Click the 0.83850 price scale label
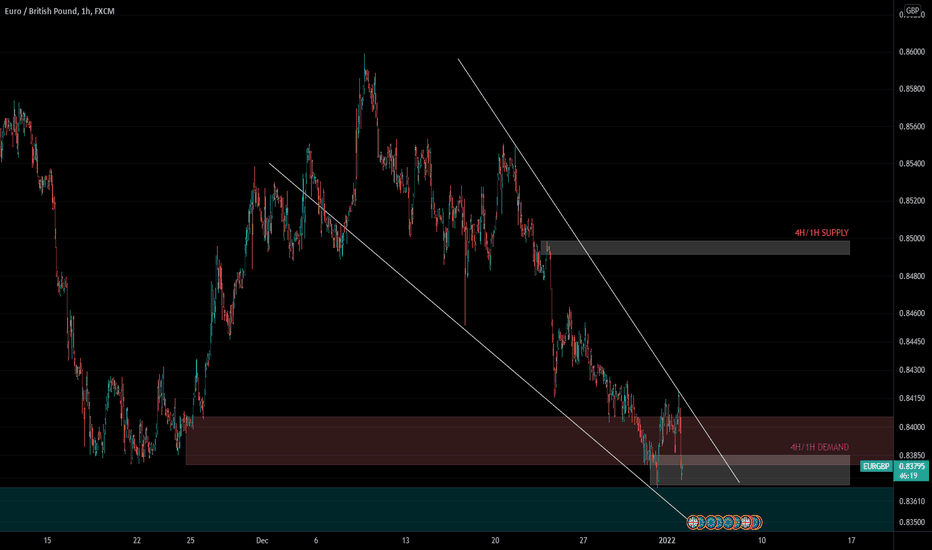 [912, 455]
